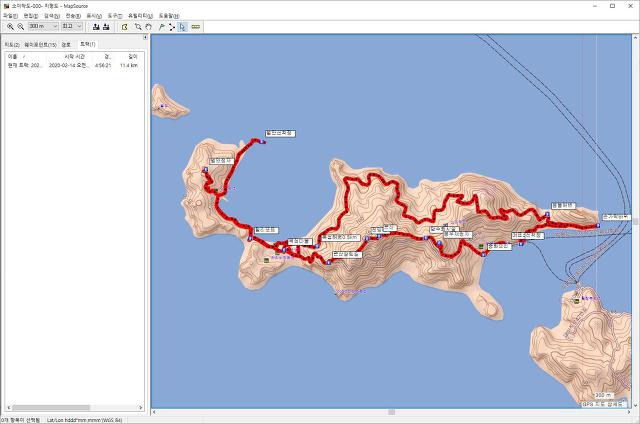Image resolution: width=640 pixels, height=424 pixels.
Task: Open the 도구(T) Tools menu
Action: coord(115,16)
